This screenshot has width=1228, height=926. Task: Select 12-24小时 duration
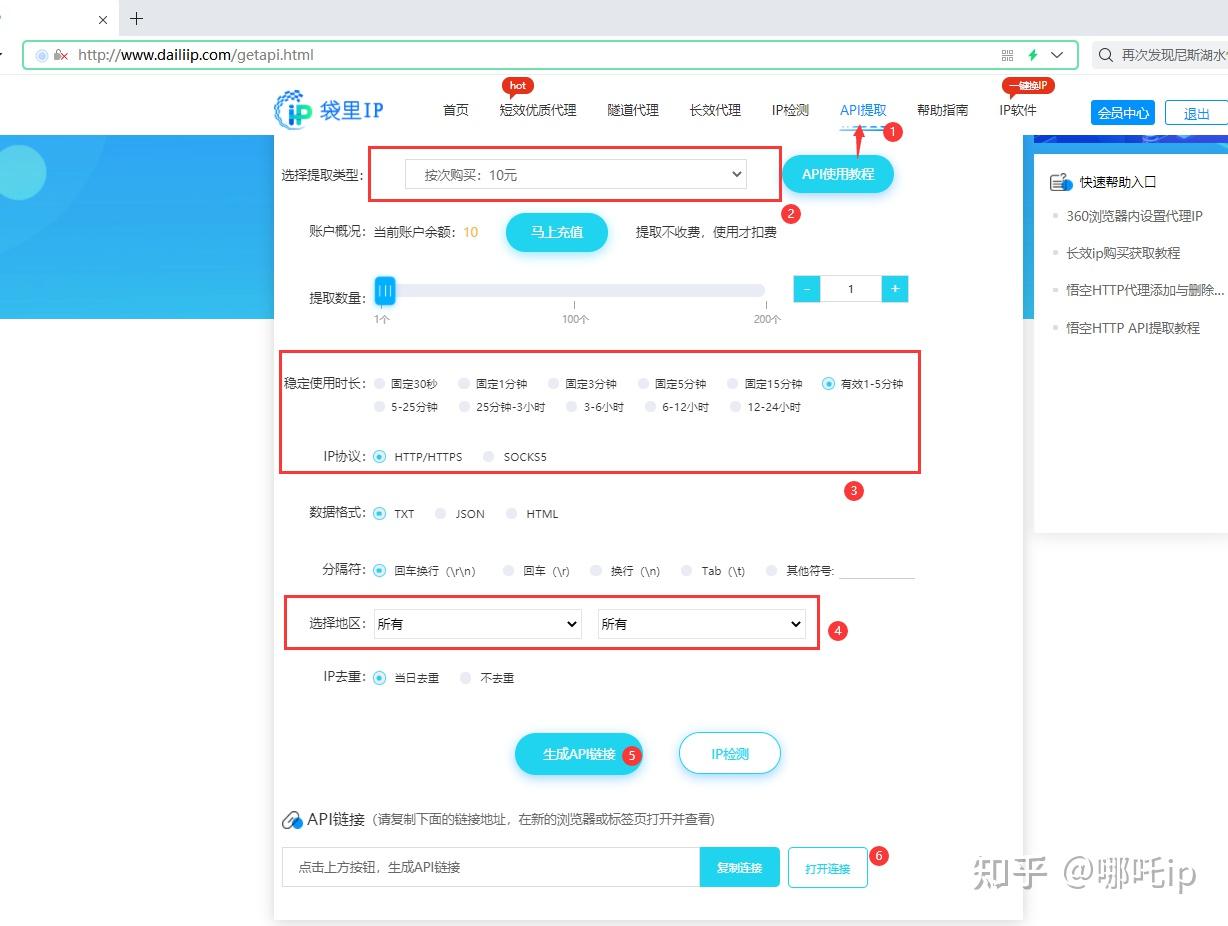tap(736, 407)
